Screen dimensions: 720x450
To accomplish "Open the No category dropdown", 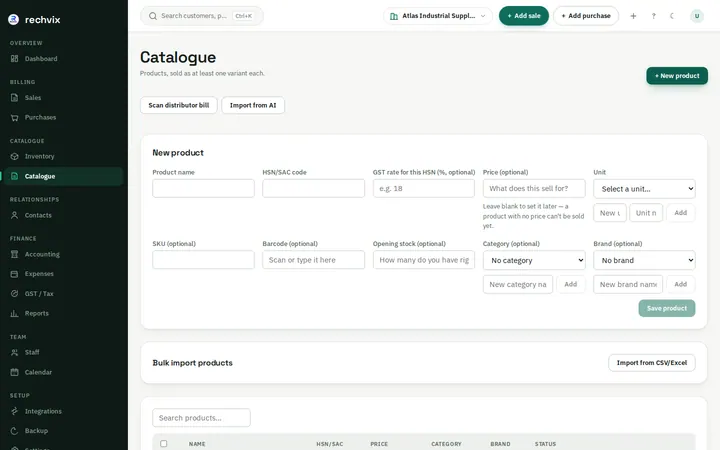I will pos(534,260).
